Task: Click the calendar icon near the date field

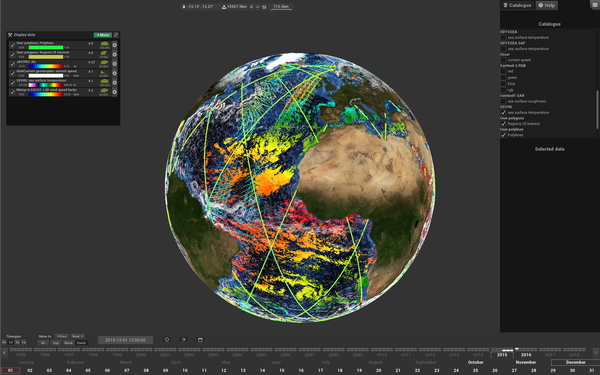Action: coord(200,339)
